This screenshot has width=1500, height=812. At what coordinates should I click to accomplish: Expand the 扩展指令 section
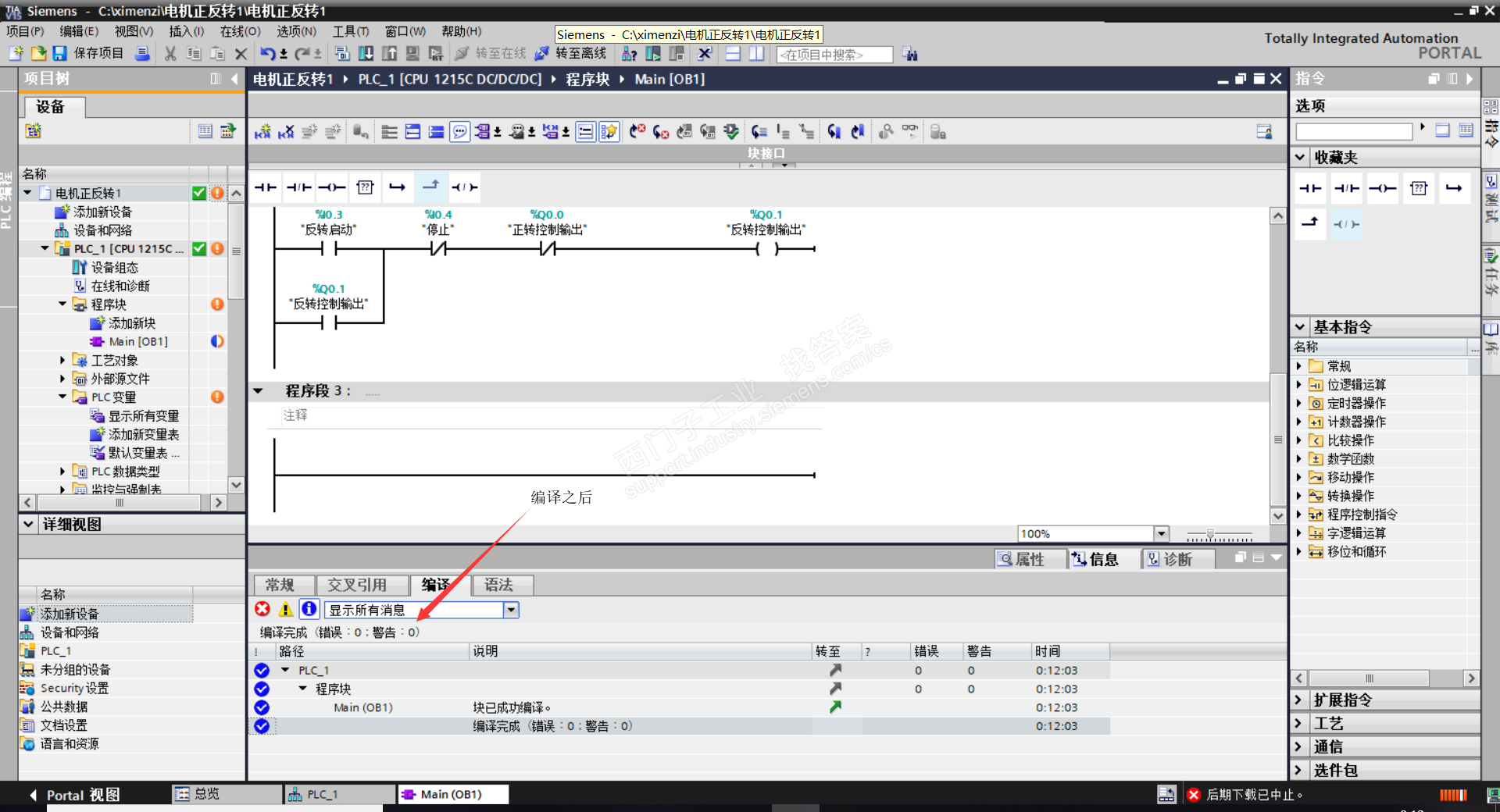[1298, 700]
